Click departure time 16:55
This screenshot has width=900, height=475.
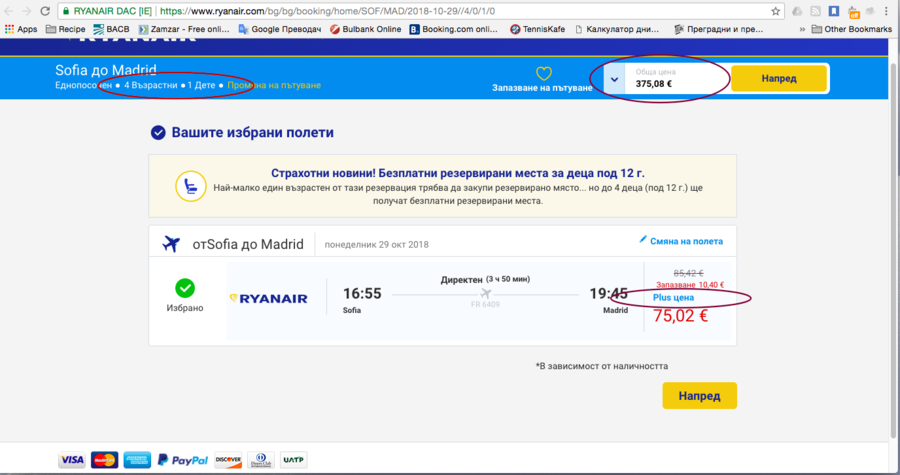click(362, 294)
